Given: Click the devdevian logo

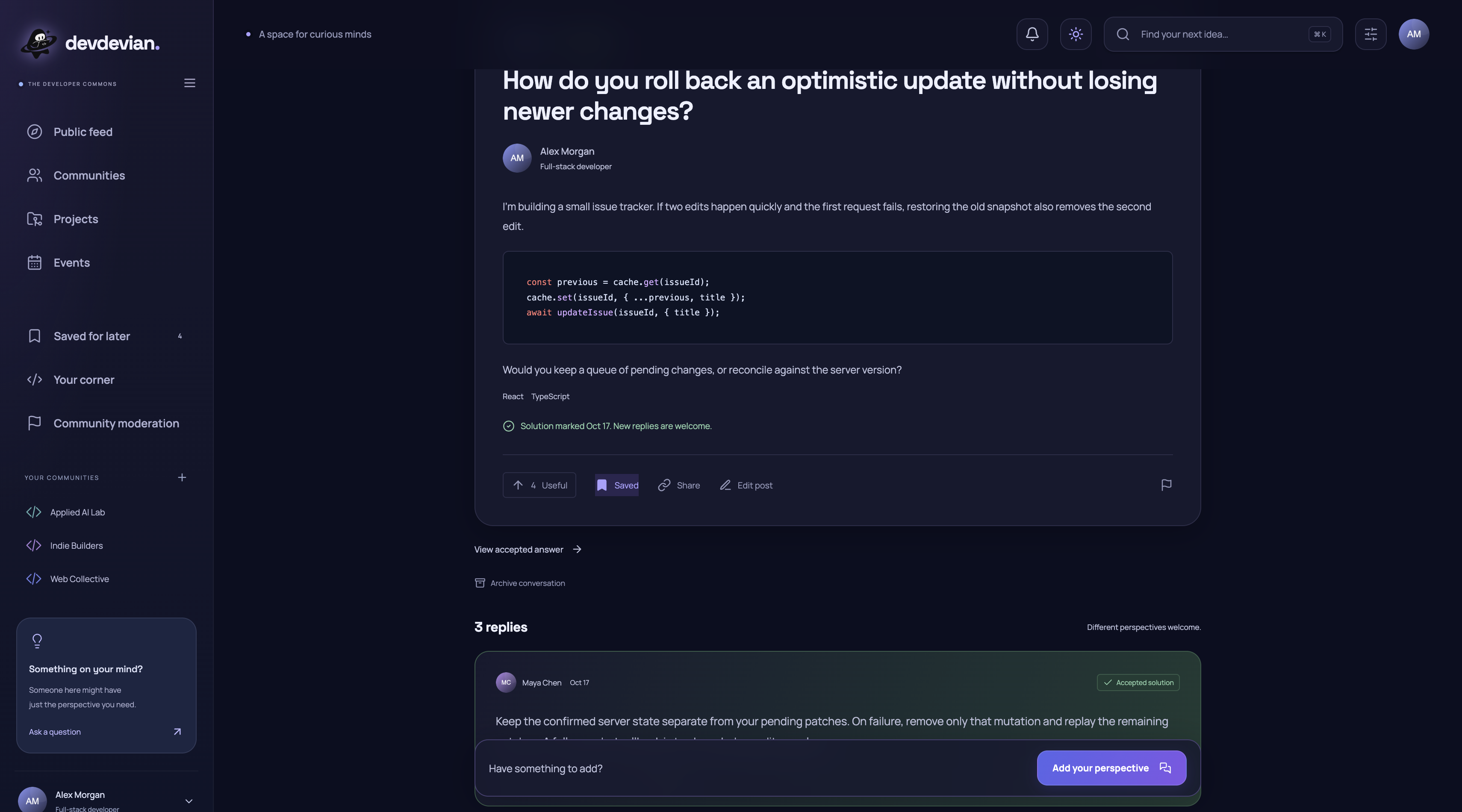Looking at the screenshot, I should click(90, 43).
